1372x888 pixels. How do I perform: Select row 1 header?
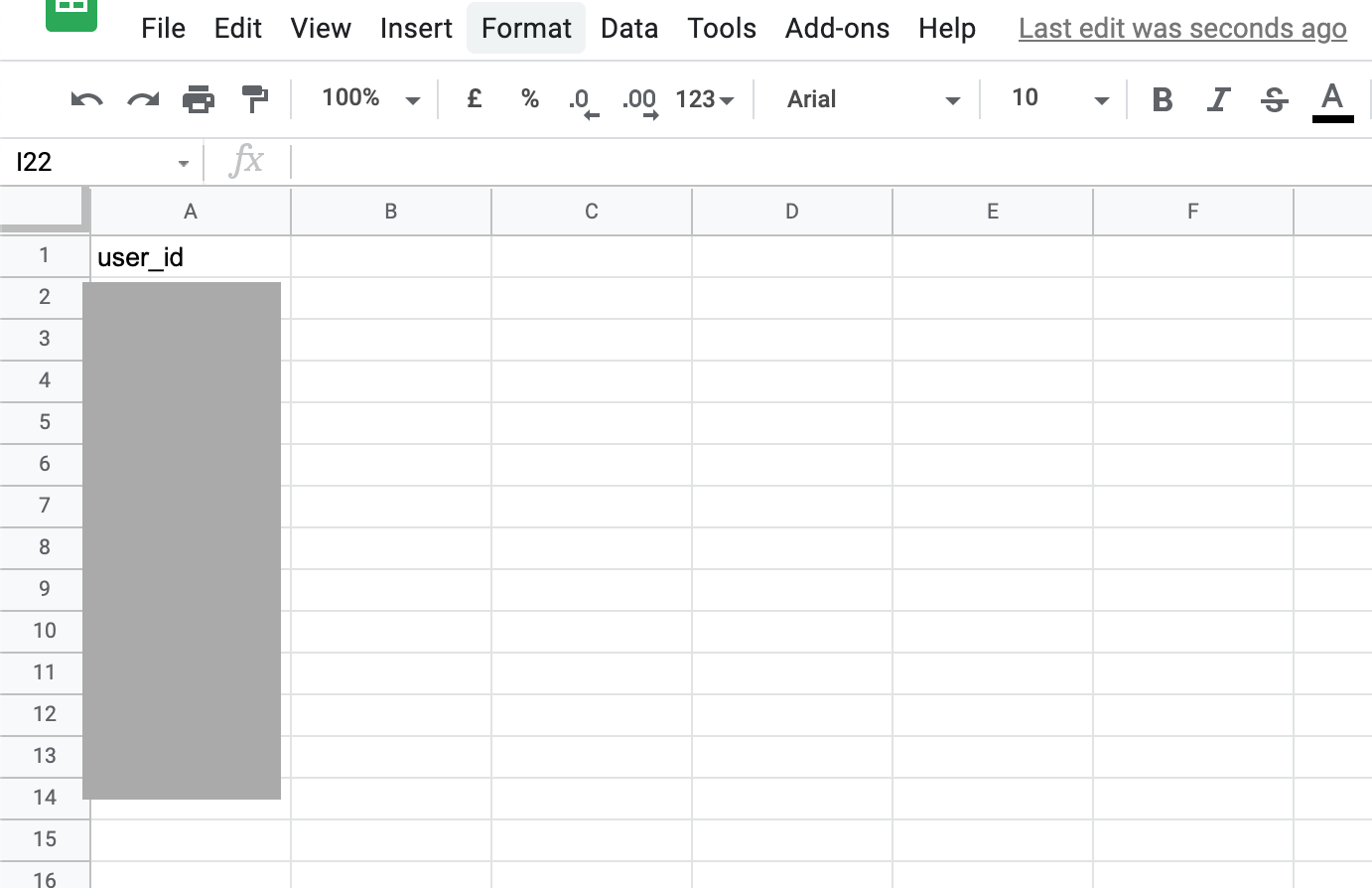tap(45, 255)
